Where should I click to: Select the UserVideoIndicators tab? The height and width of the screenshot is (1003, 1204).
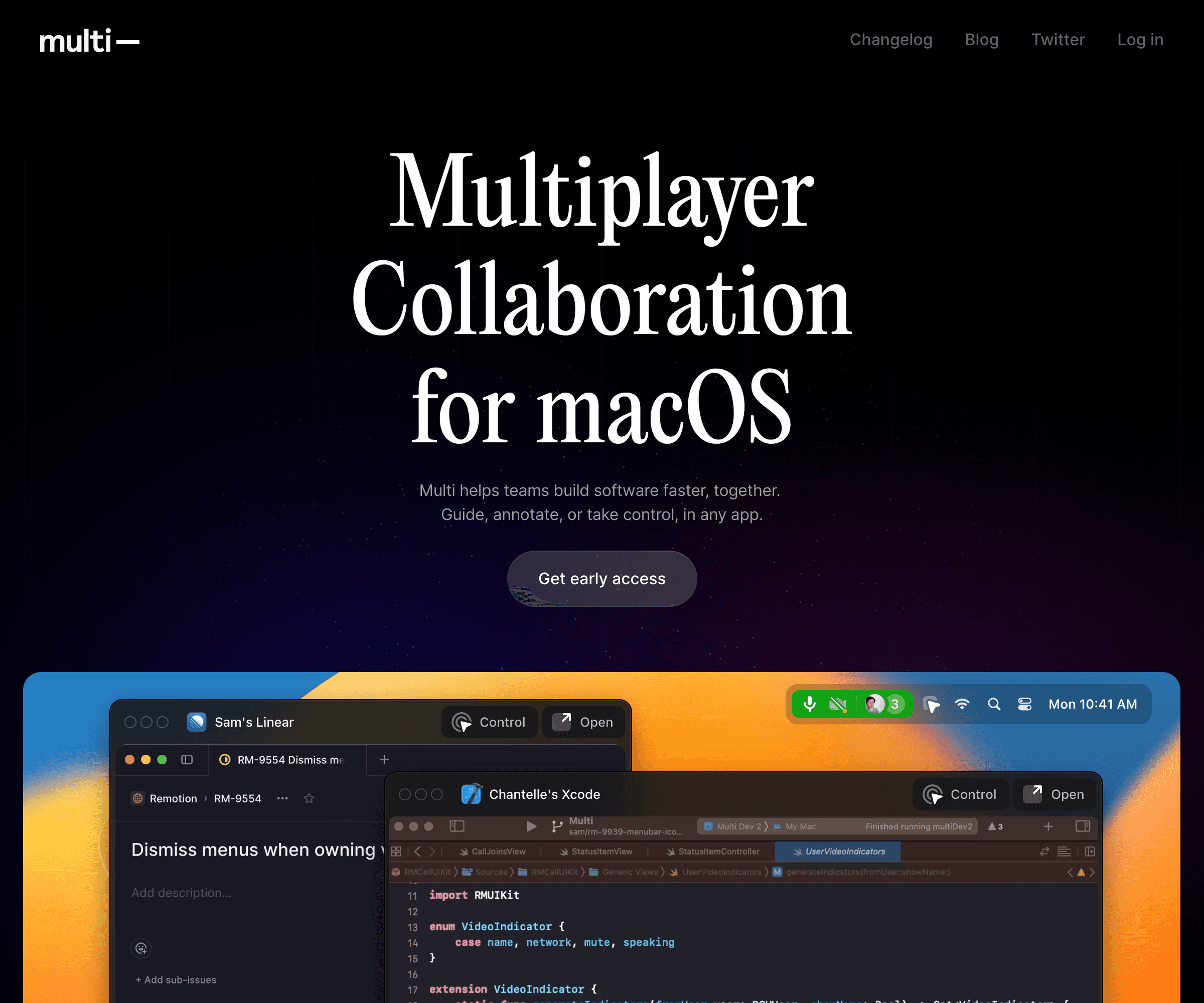pos(837,851)
